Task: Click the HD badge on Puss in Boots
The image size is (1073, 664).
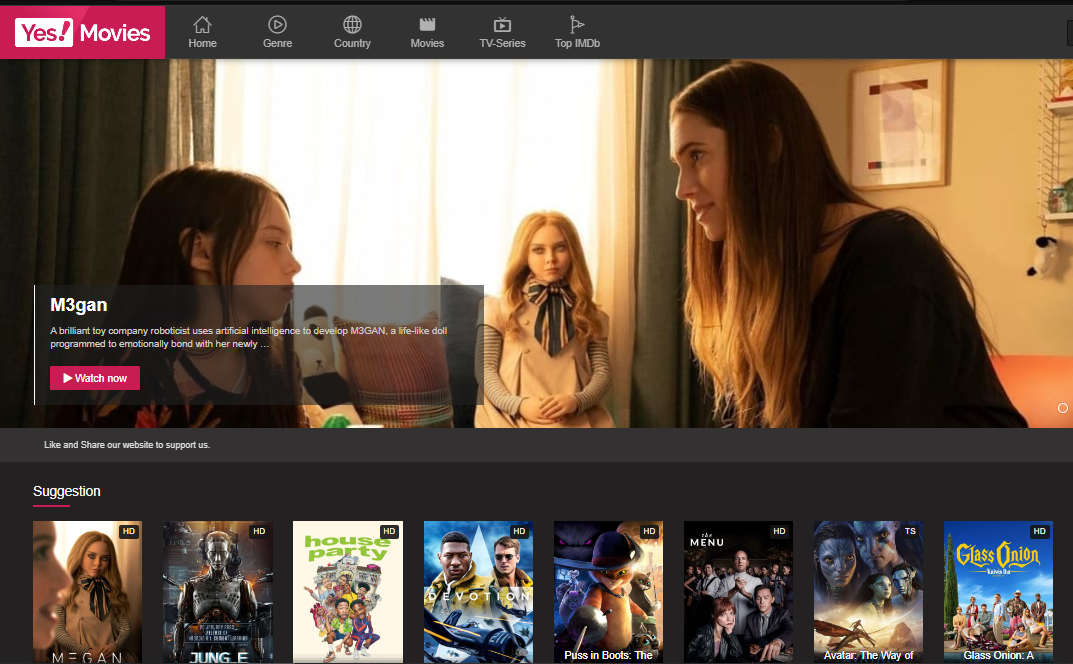Action: (x=649, y=531)
